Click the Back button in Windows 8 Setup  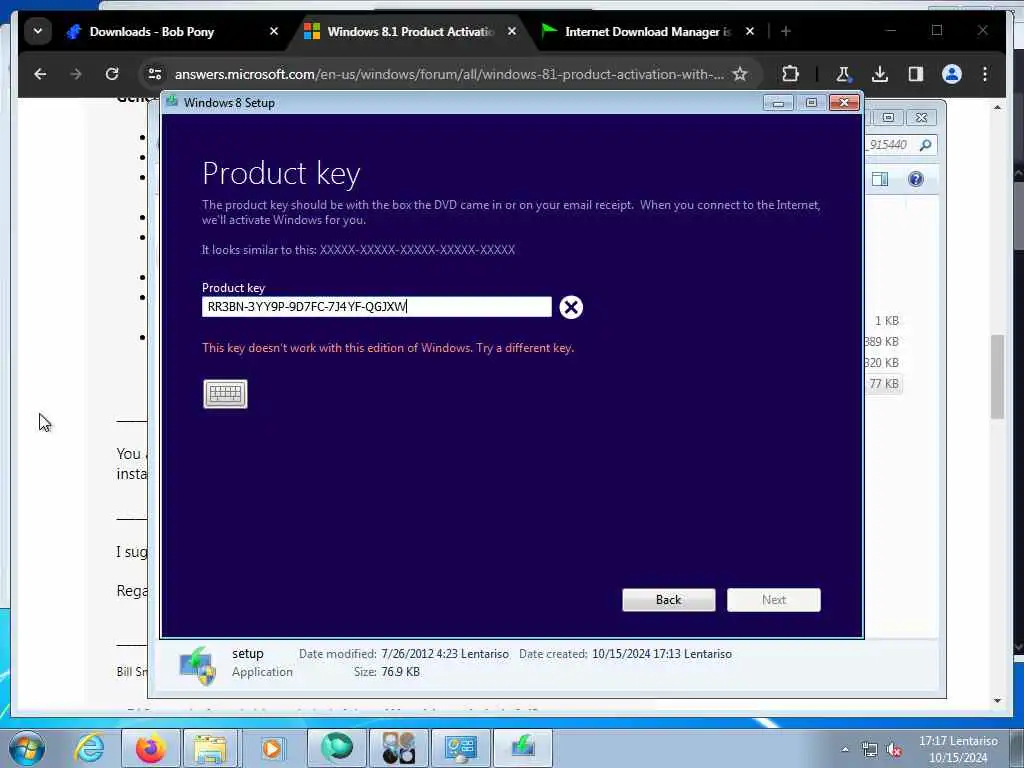click(x=669, y=600)
